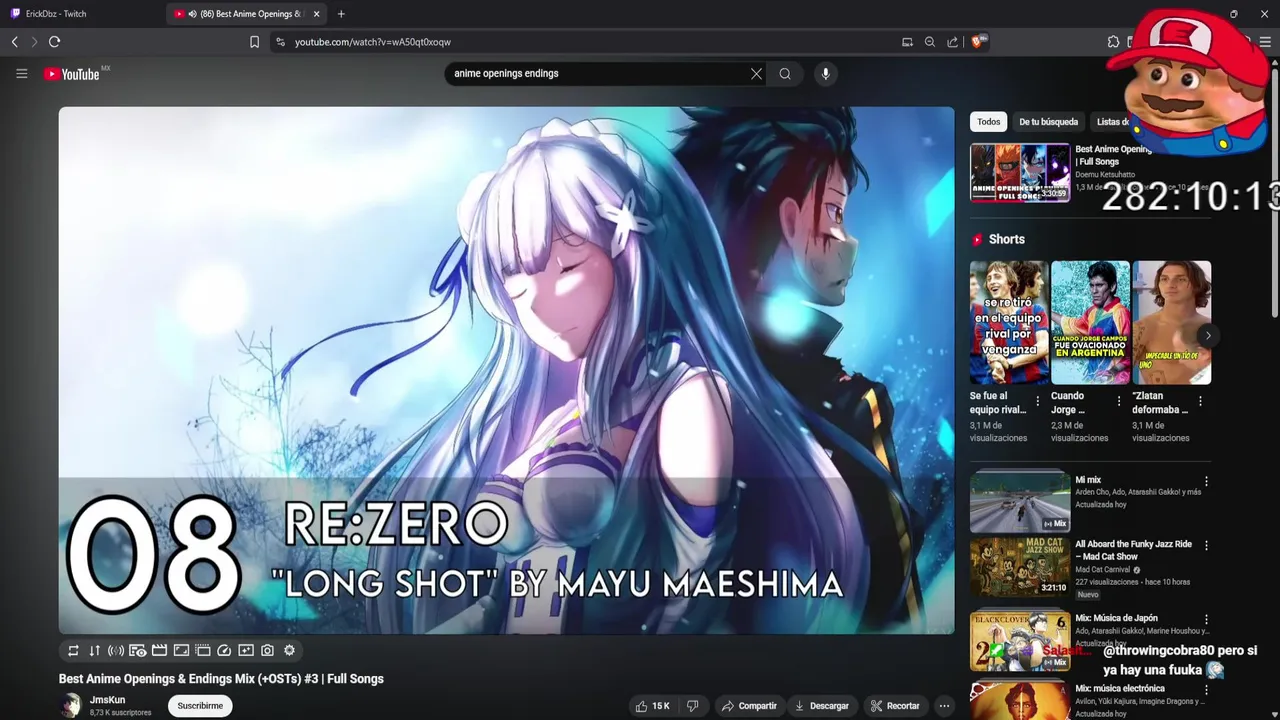Clear the search text with the X icon

pyautogui.click(x=756, y=73)
